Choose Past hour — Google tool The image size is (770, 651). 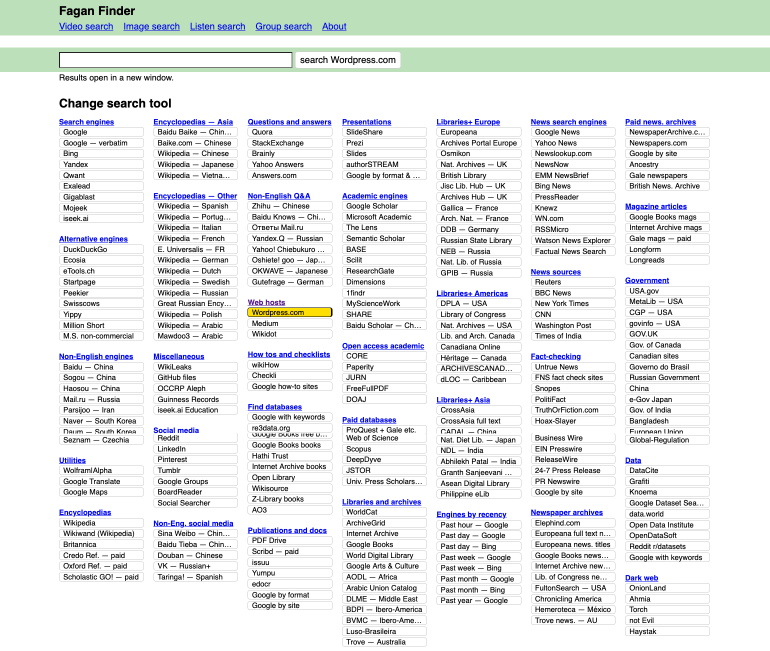point(479,525)
